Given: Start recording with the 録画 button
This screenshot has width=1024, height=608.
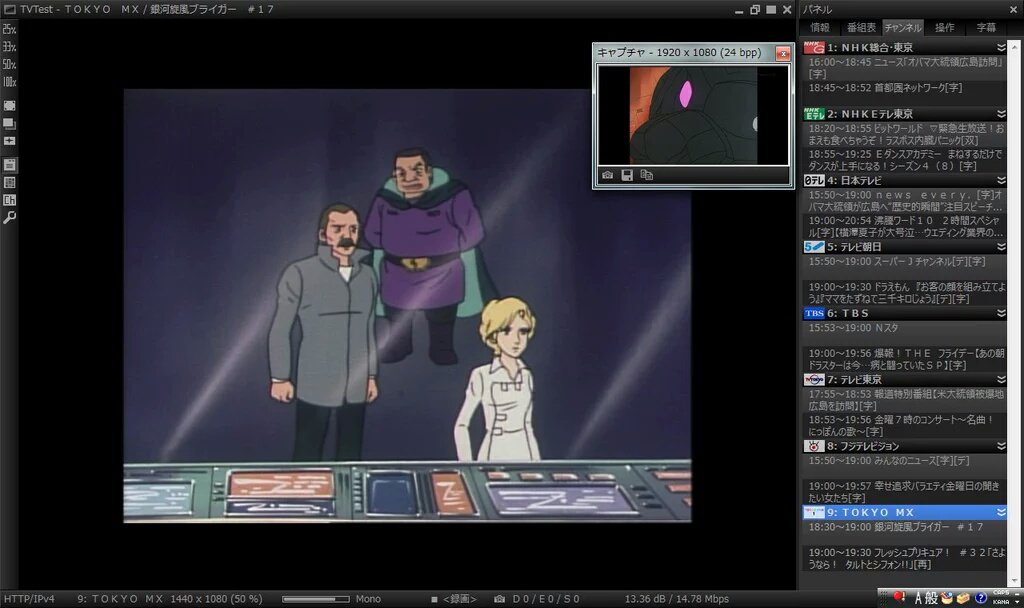Looking at the screenshot, I should point(454,599).
